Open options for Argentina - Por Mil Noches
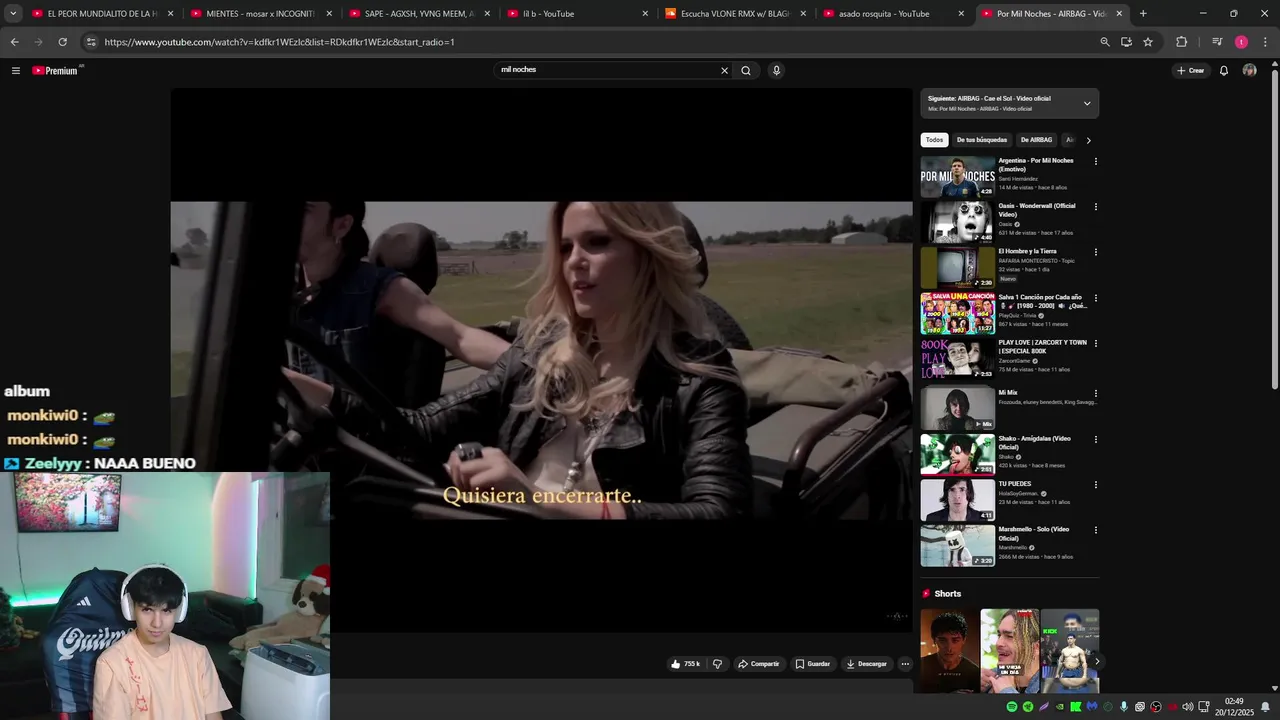This screenshot has height=720, width=1280. click(x=1095, y=161)
